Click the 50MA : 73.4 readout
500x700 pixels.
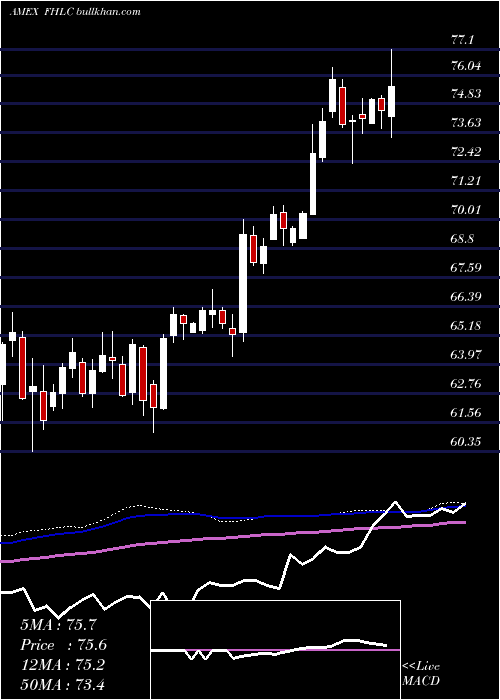tap(62, 684)
